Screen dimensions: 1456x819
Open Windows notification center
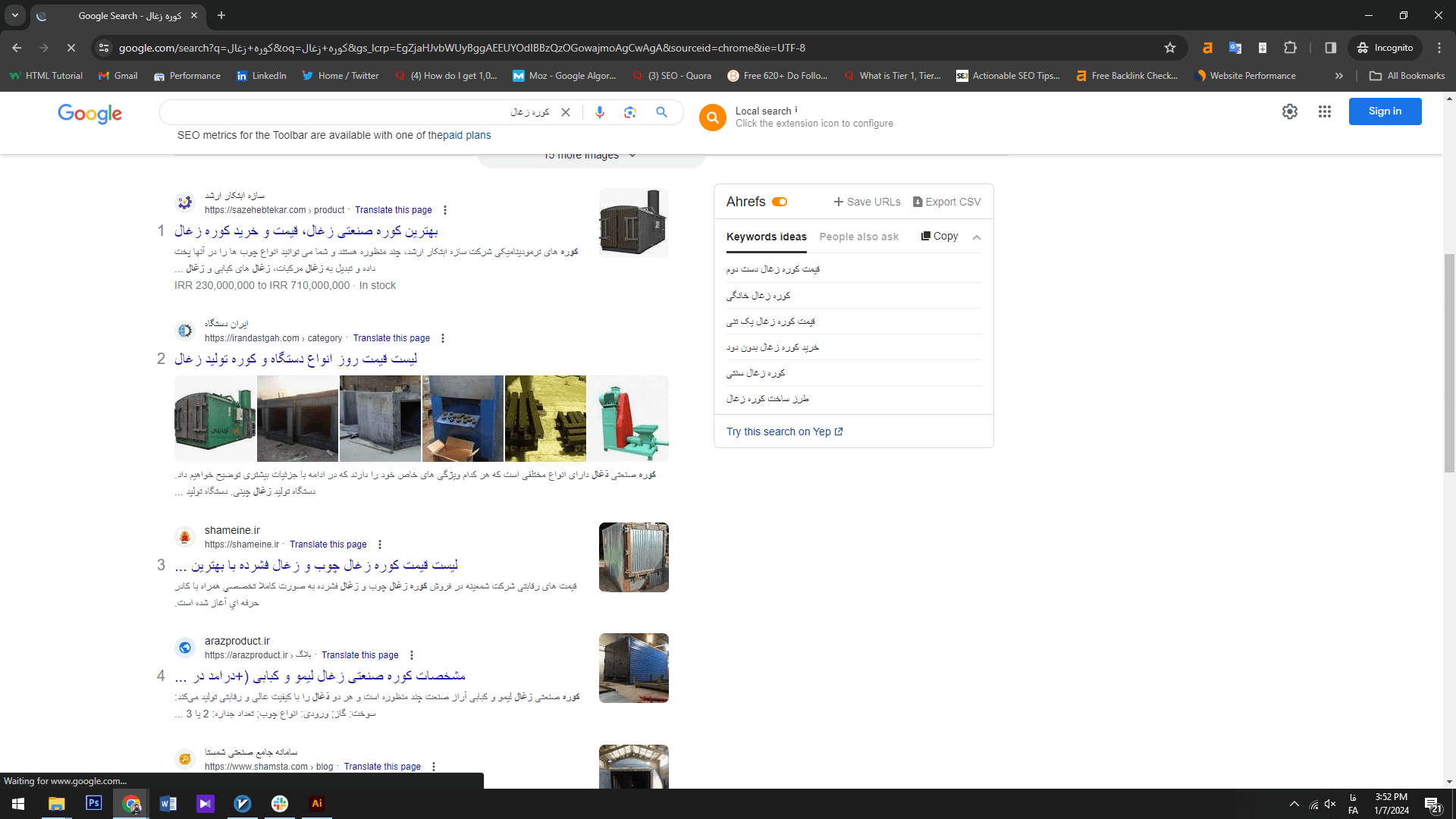(1433, 805)
